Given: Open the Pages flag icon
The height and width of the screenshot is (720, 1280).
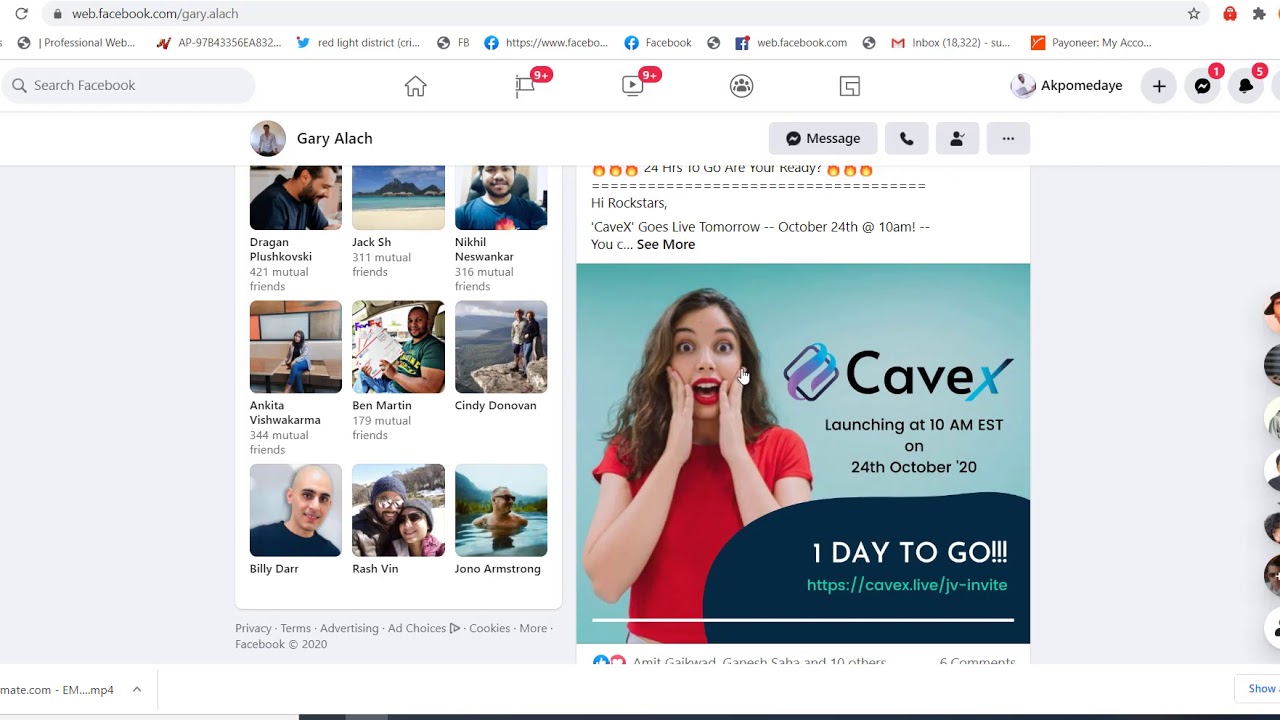Looking at the screenshot, I should pos(525,86).
